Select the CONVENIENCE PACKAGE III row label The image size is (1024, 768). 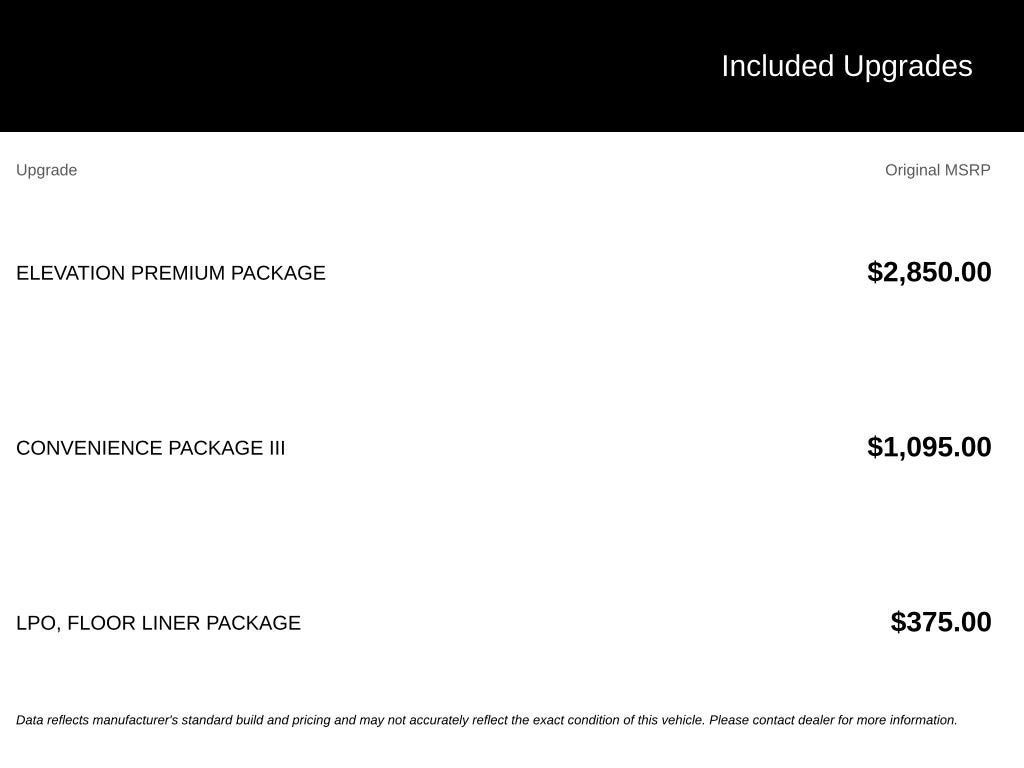pos(150,448)
